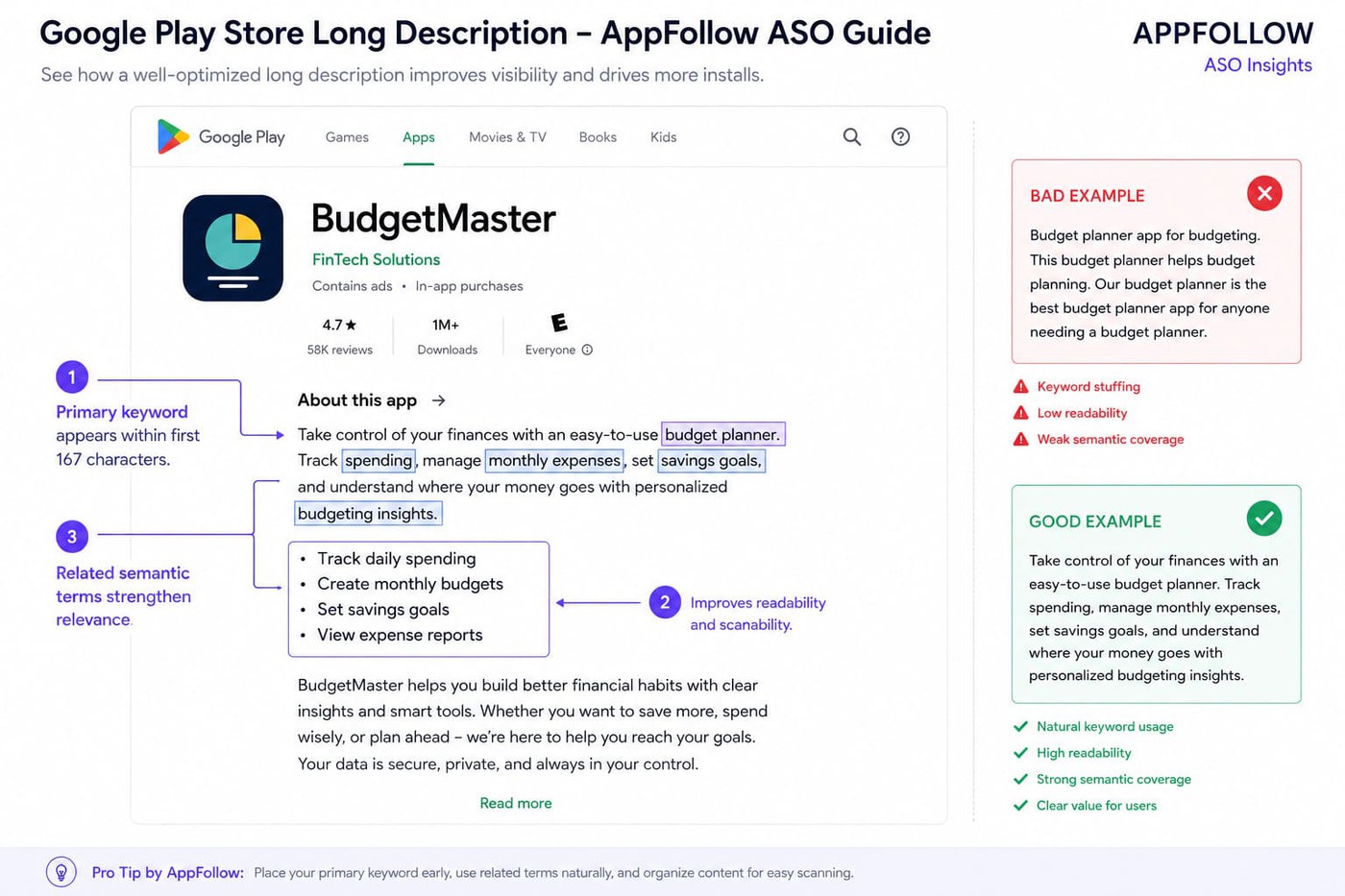
Task: Click the ASO Insights link
Action: pos(1258,65)
